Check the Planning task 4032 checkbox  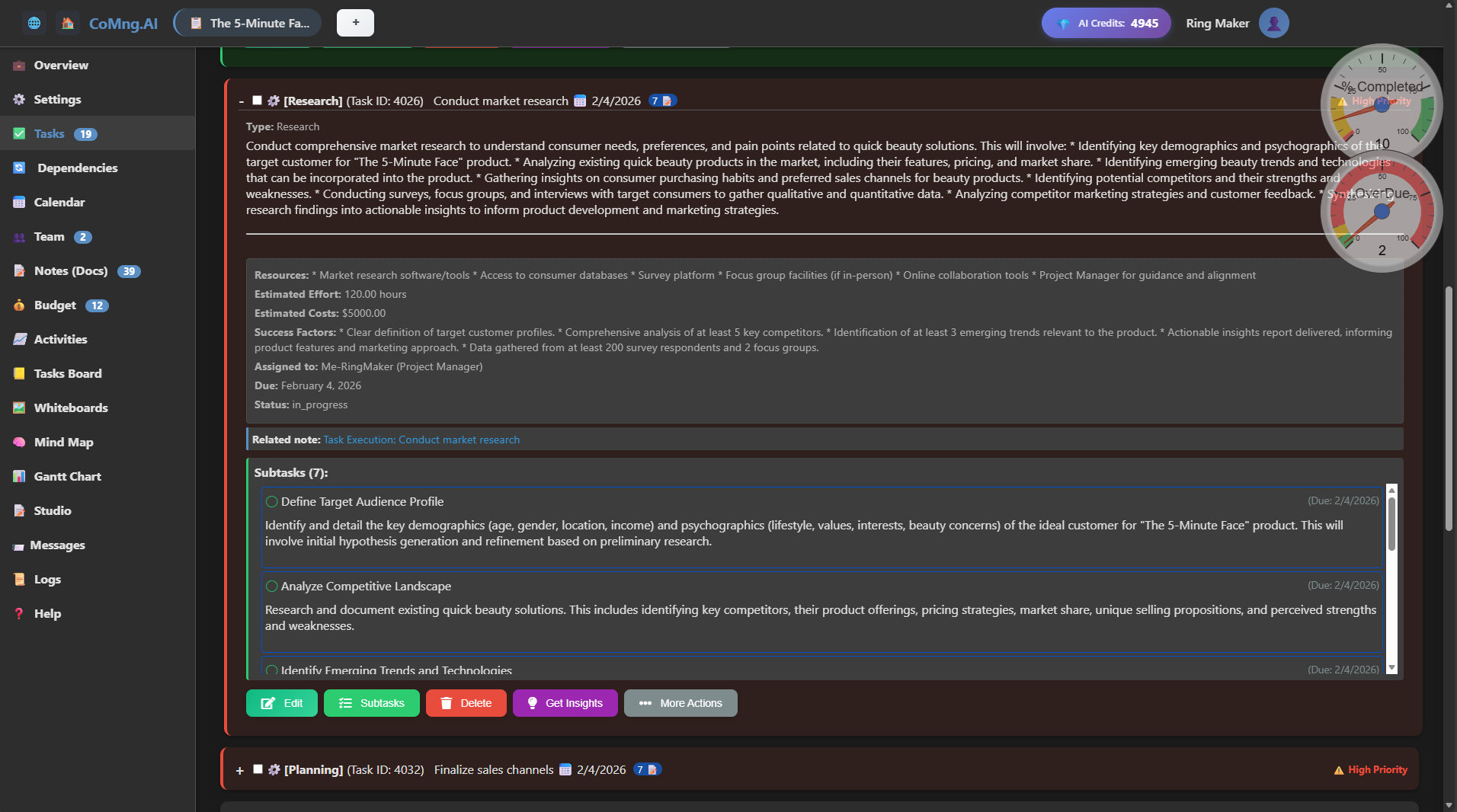tap(258, 769)
